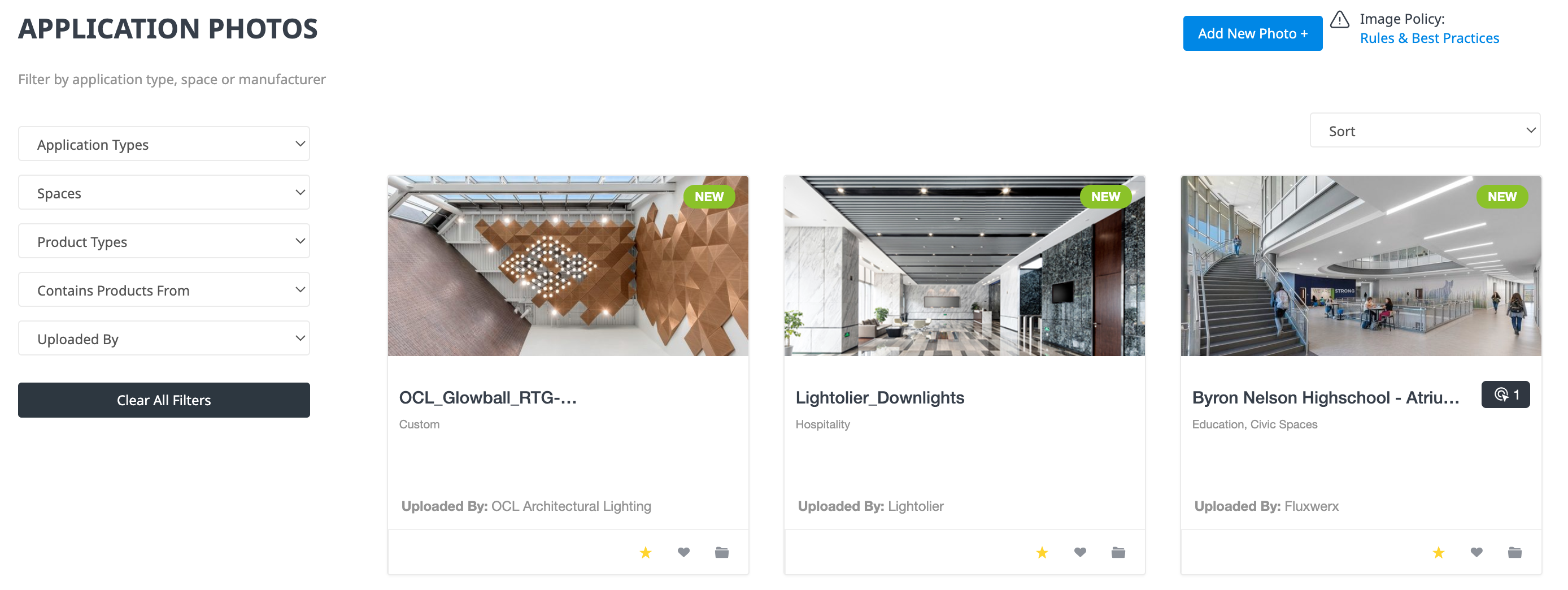The height and width of the screenshot is (590, 1568).
Task: Toggle heart on Byron Nelson Highschool card
Action: (x=1476, y=552)
